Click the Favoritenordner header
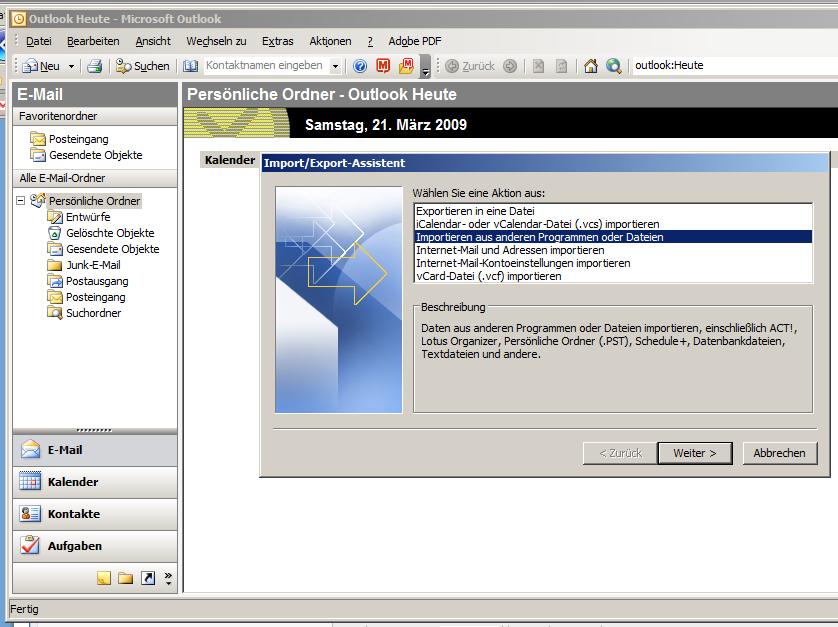Viewport: 838px width, 627px height. click(95, 116)
